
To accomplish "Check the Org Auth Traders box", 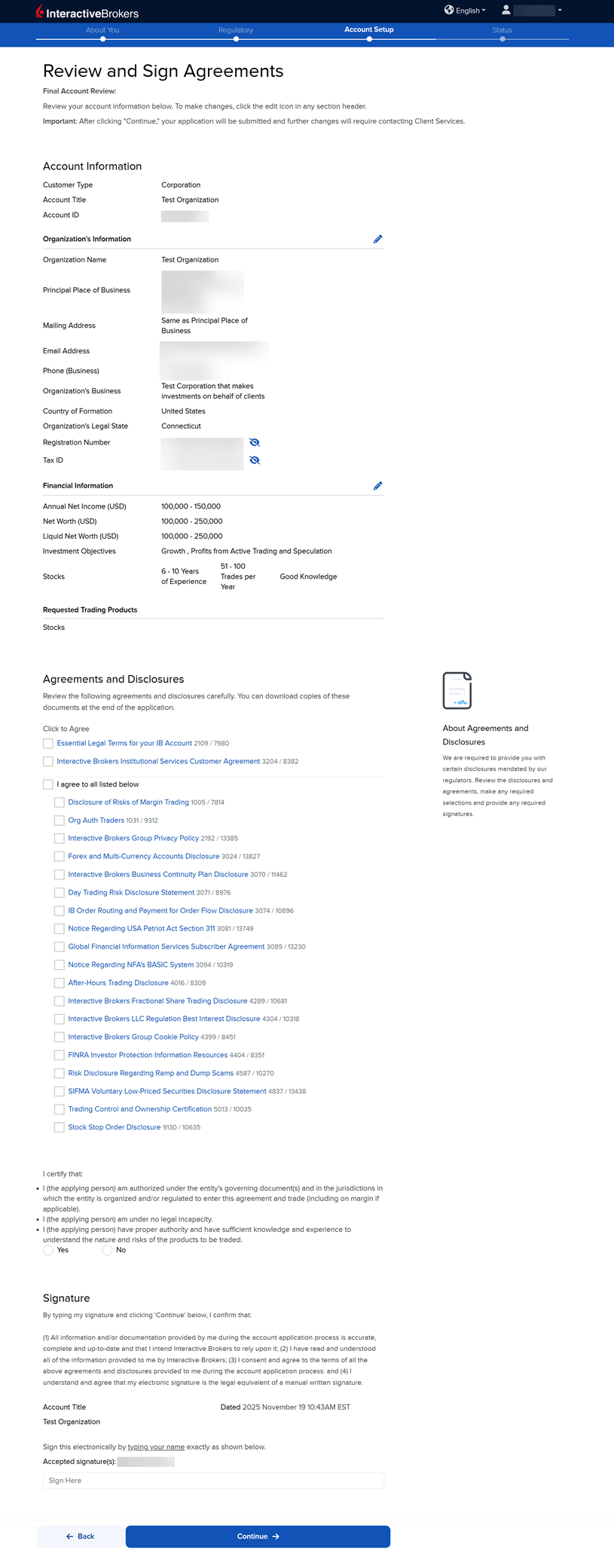I will click(x=60, y=821).
